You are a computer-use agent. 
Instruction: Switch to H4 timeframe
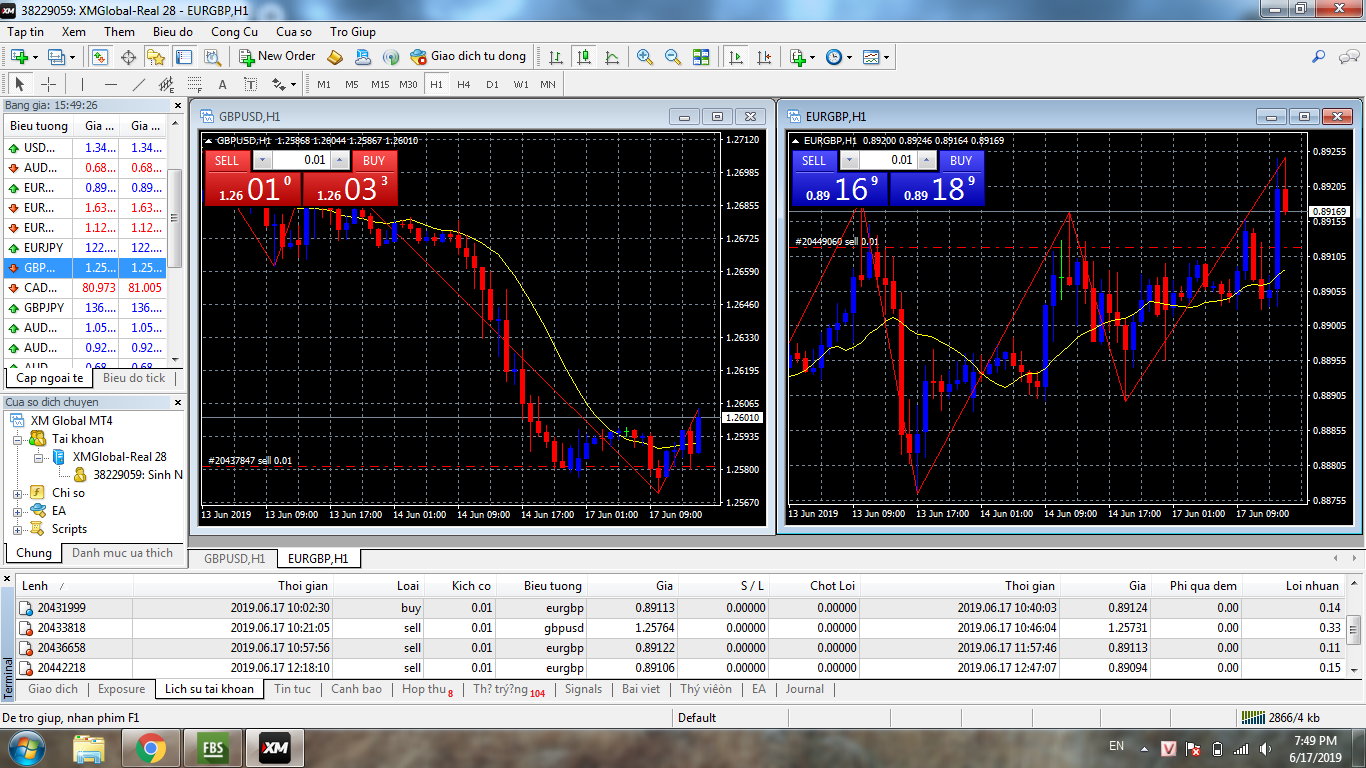[464, 84]
